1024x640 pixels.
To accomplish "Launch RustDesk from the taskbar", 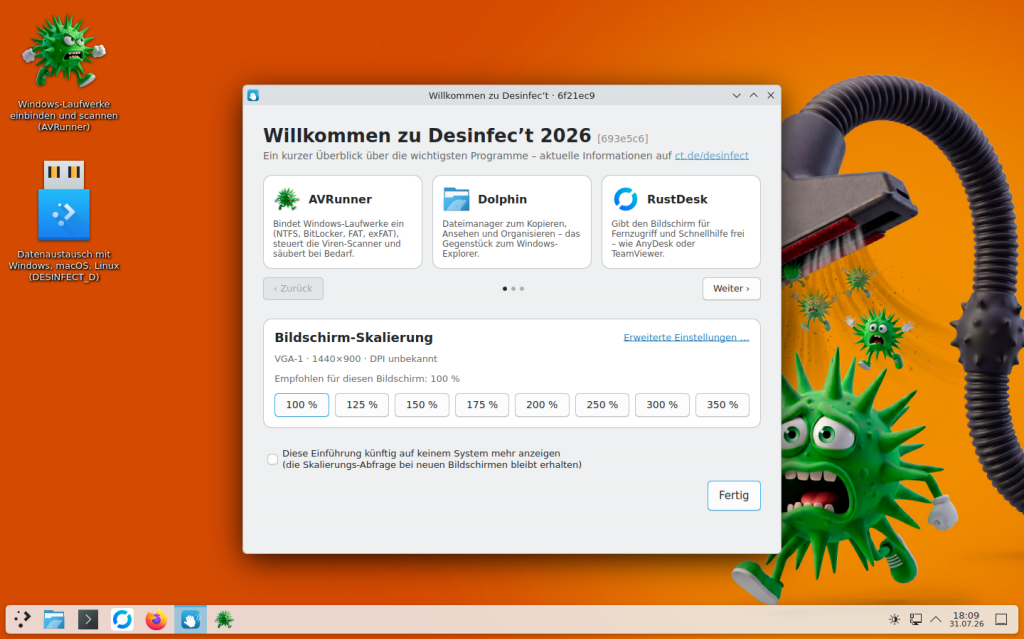I will tap(122, 619).
